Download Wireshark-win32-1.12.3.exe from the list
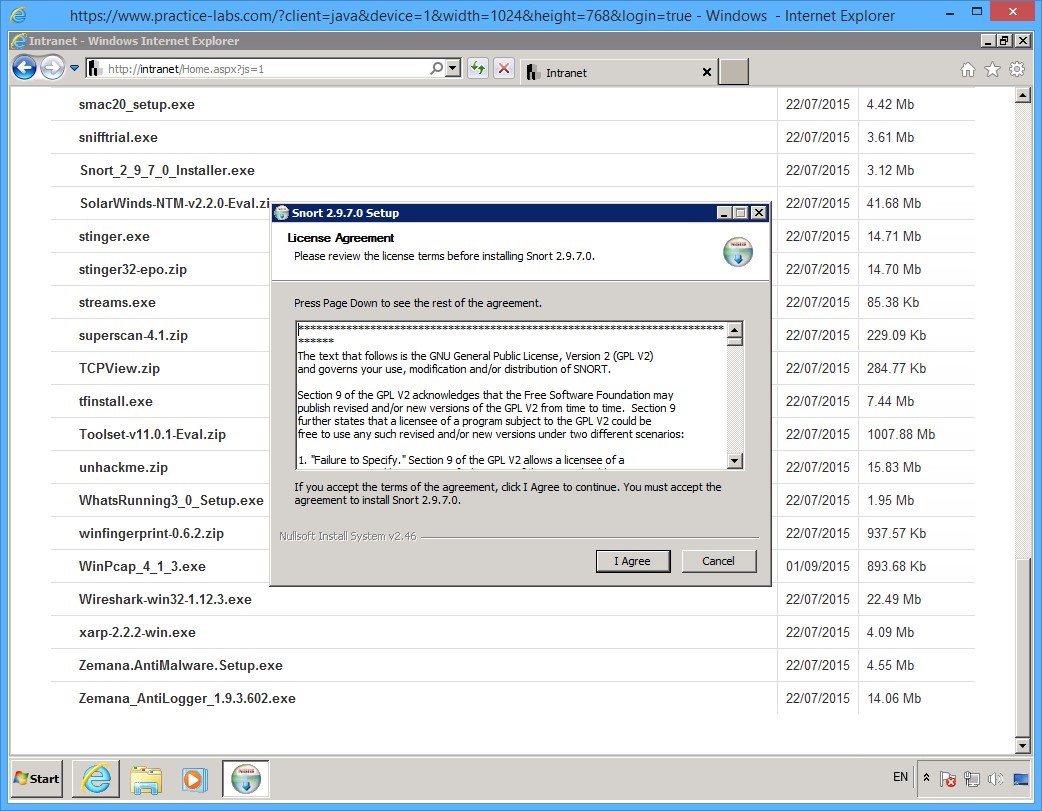 click(x=164, y=599)
